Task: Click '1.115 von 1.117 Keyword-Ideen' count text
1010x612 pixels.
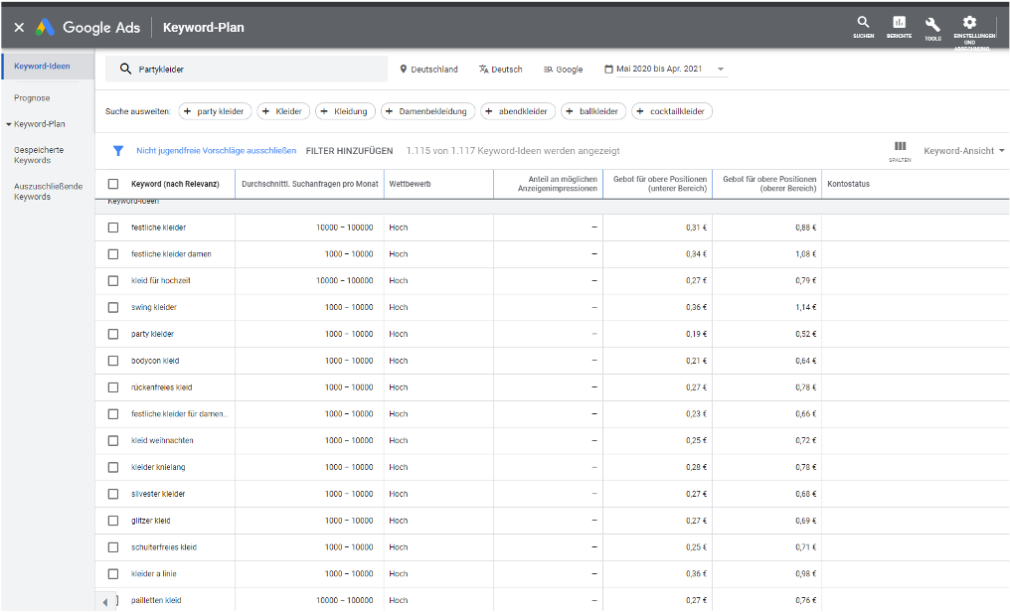Action: (x=513, y=151)
